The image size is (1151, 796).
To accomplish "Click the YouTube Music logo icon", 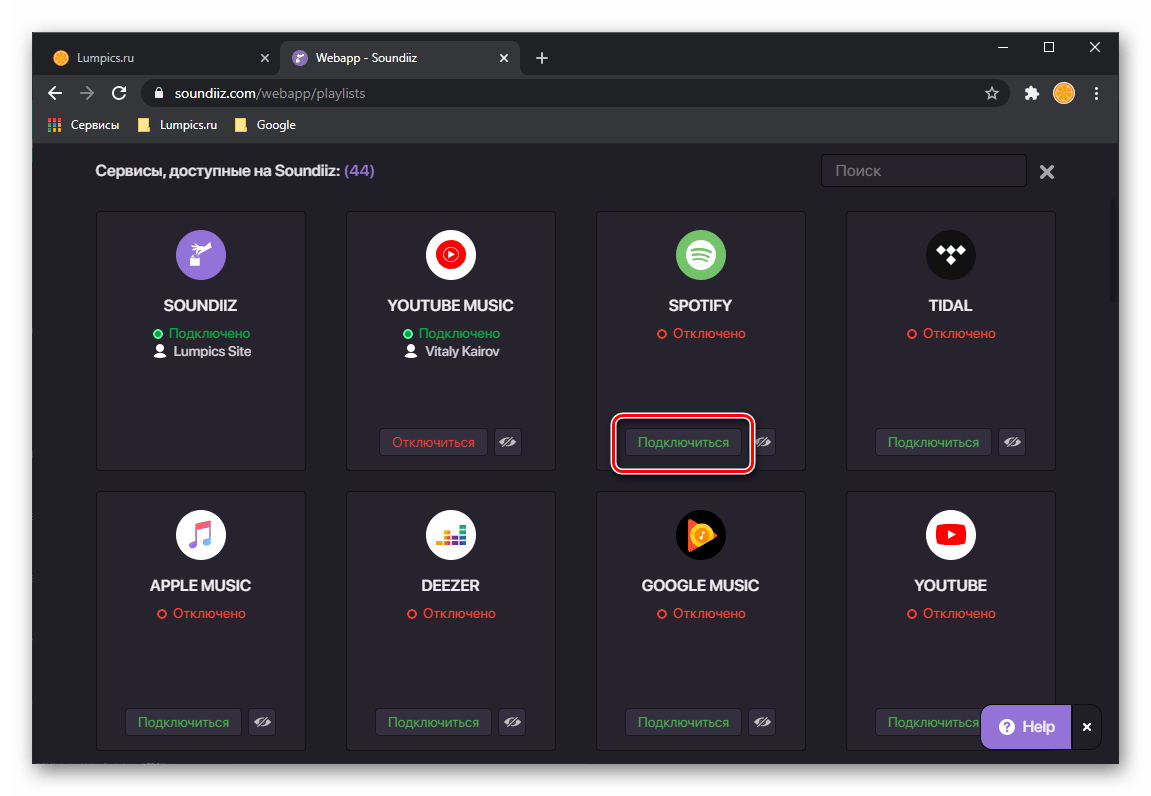I will point(451,255).
